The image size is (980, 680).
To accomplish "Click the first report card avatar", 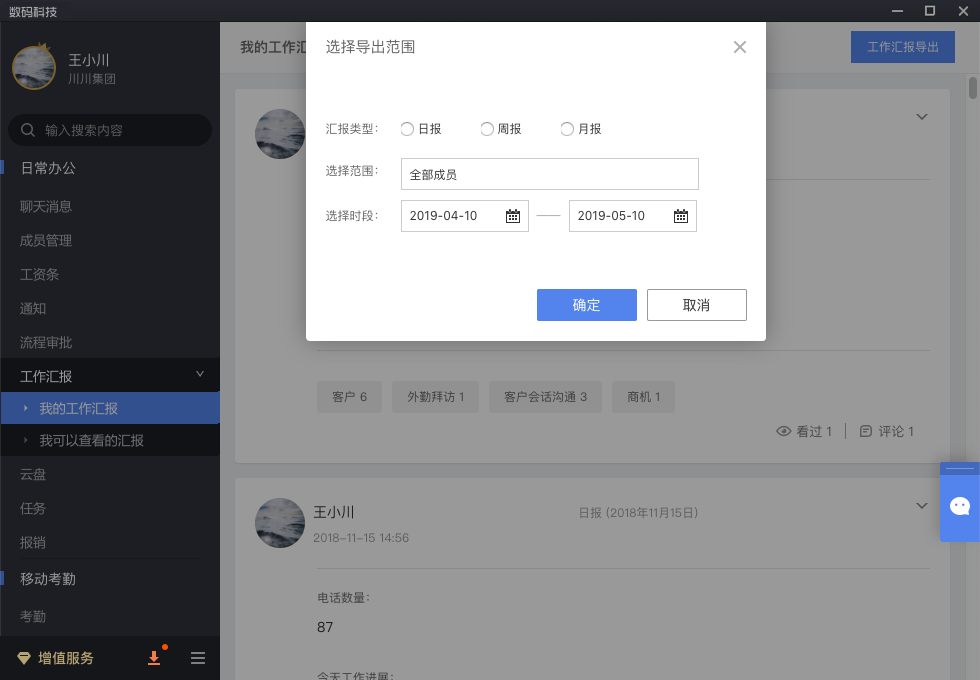I will click(x=280, y=134).
